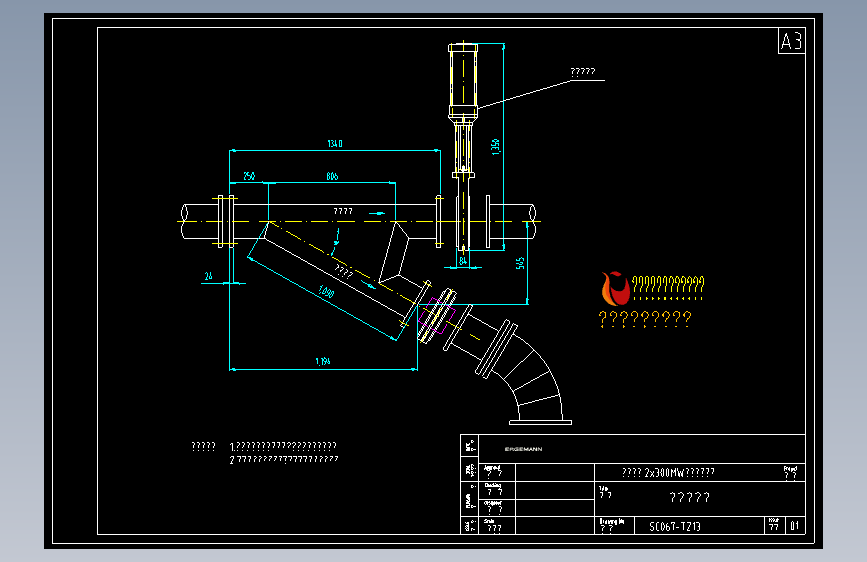
Task: Pick the 24 flange dimension text
Action: pyautogui.click(x=208, y=276)
